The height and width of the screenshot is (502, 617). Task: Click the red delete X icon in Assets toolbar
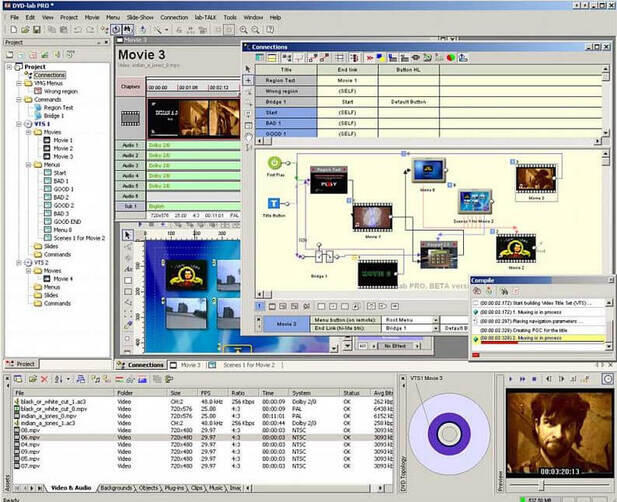(x=44, y=379)
